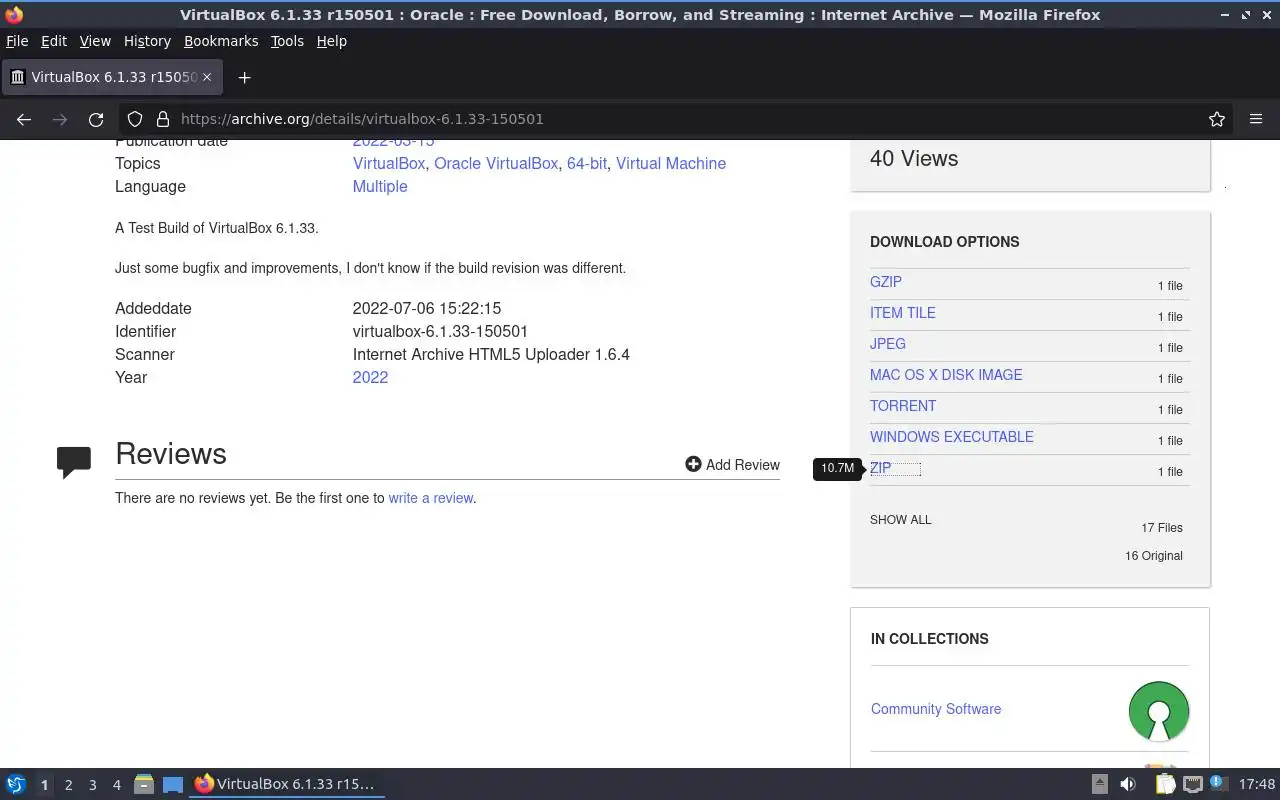Viewport: 1280px width, 800px height.
Task: Open the VirtualBox topic link
Action: tap(389, 163)
